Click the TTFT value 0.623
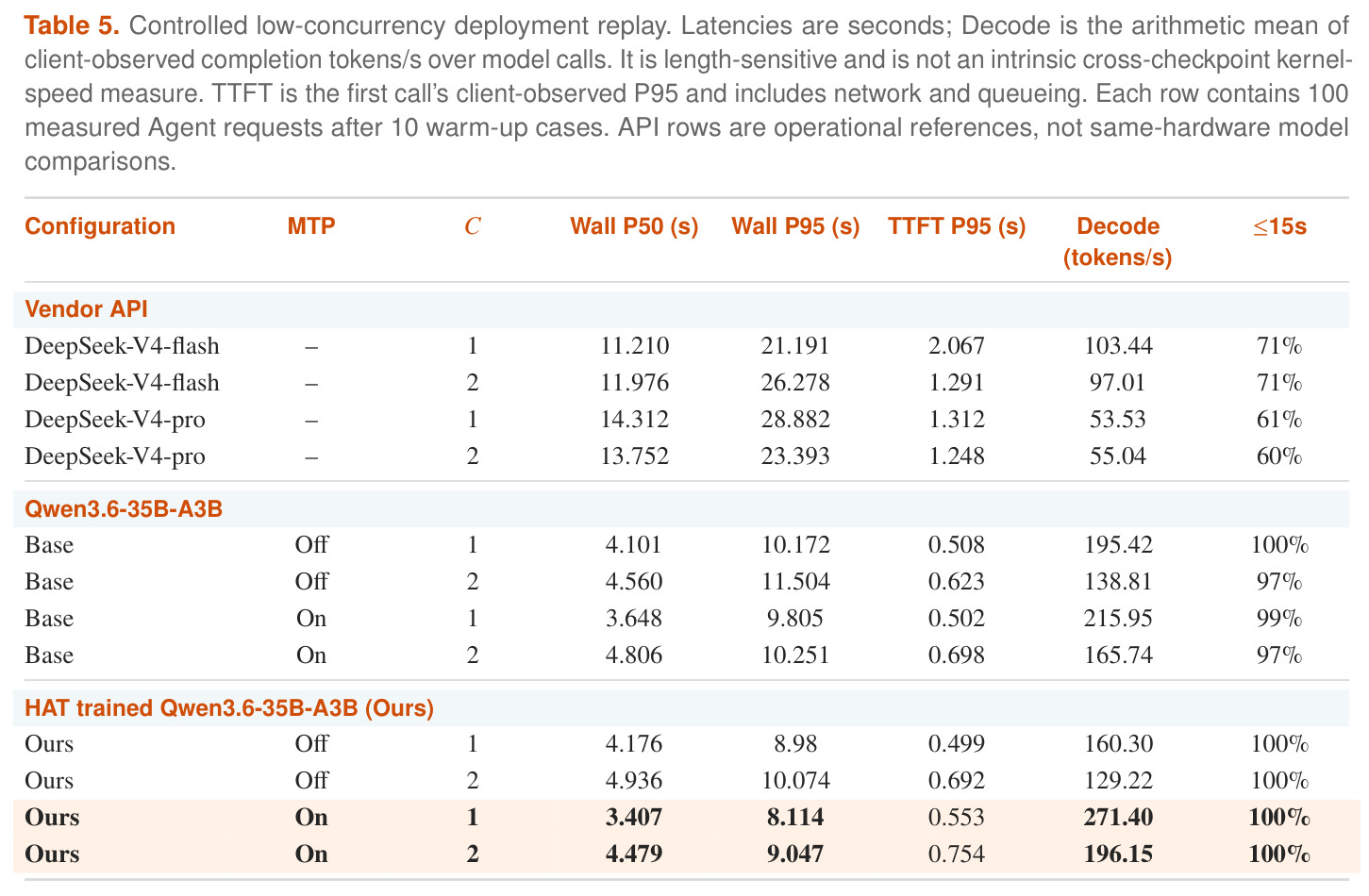Screen dimensions: 1369x896 tap(957, 582)
